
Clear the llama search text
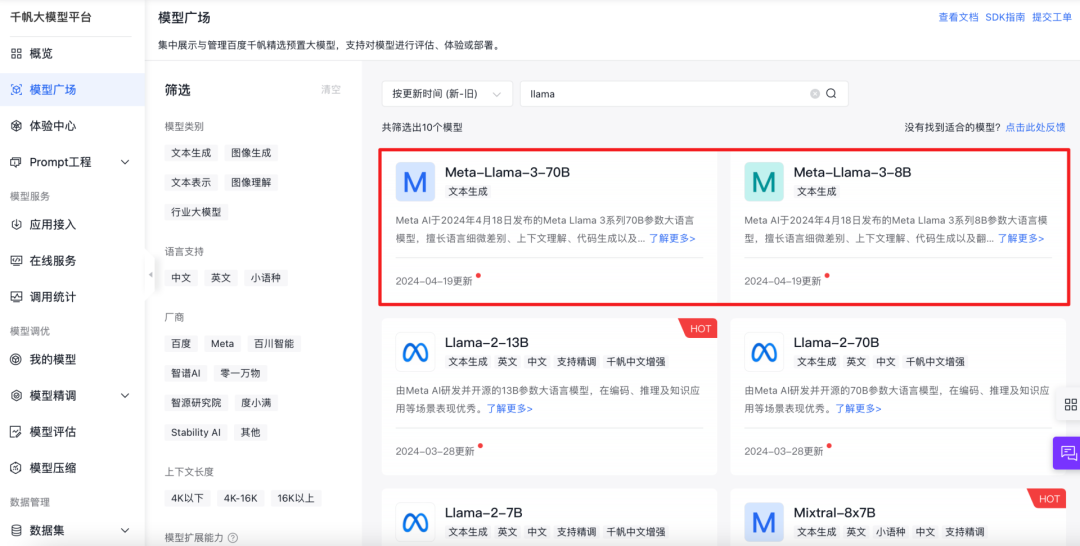click(x=815, y=94)
